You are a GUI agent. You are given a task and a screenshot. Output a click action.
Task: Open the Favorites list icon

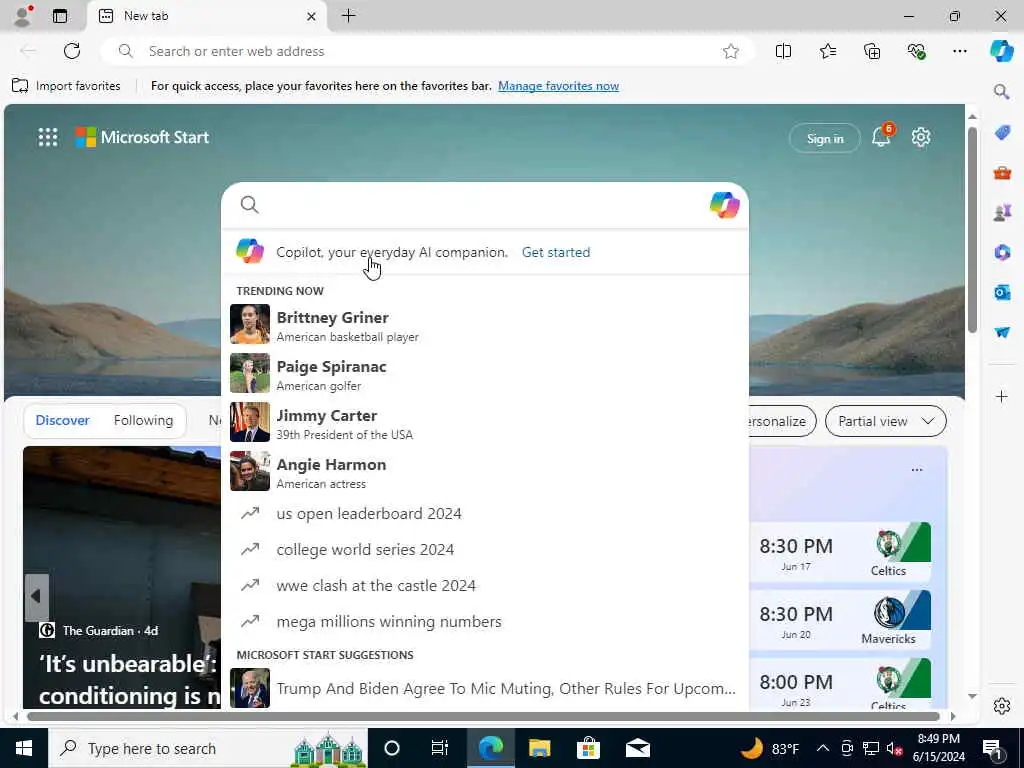[x=827, y=51]
